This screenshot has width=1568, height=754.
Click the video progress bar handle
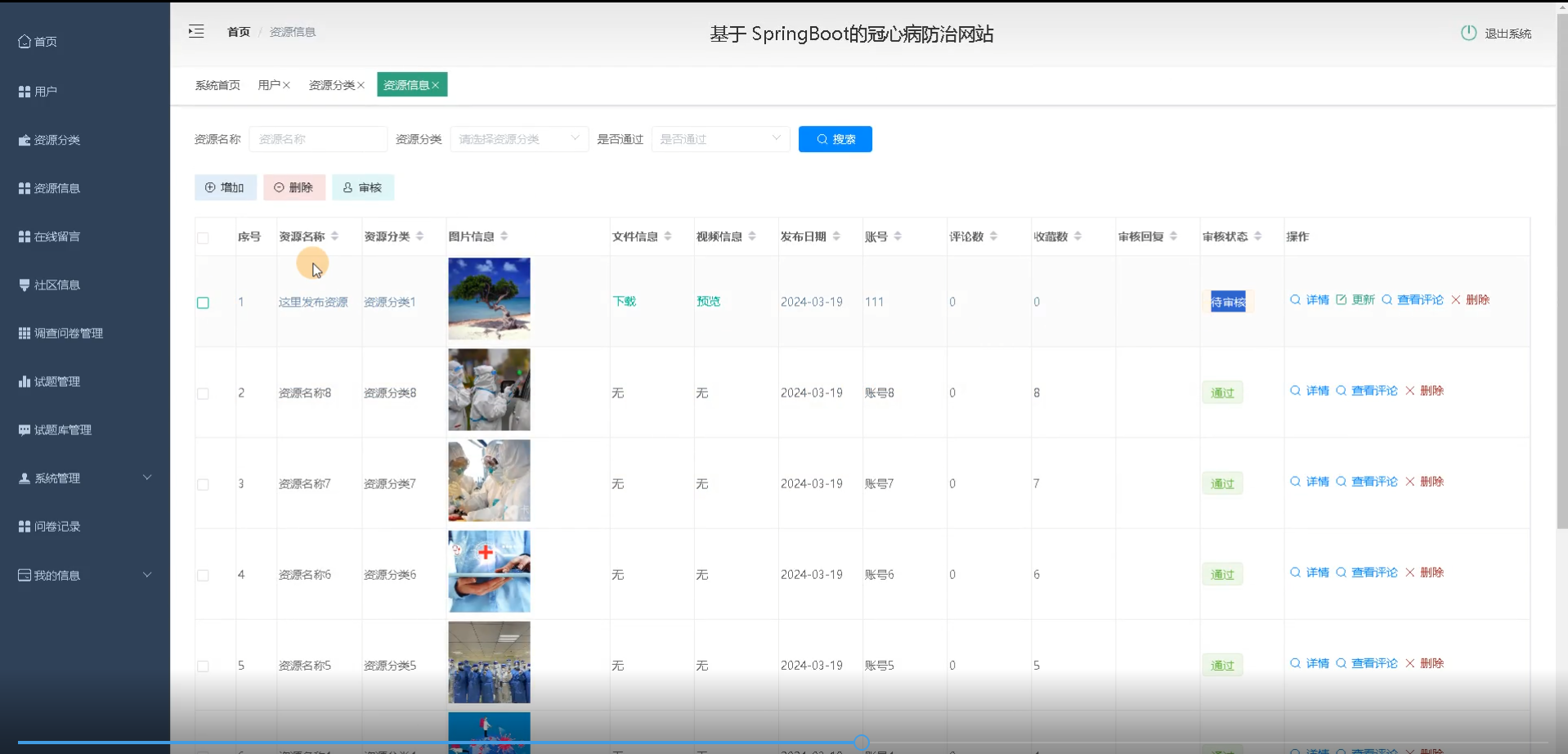click(x=861, y=742)
